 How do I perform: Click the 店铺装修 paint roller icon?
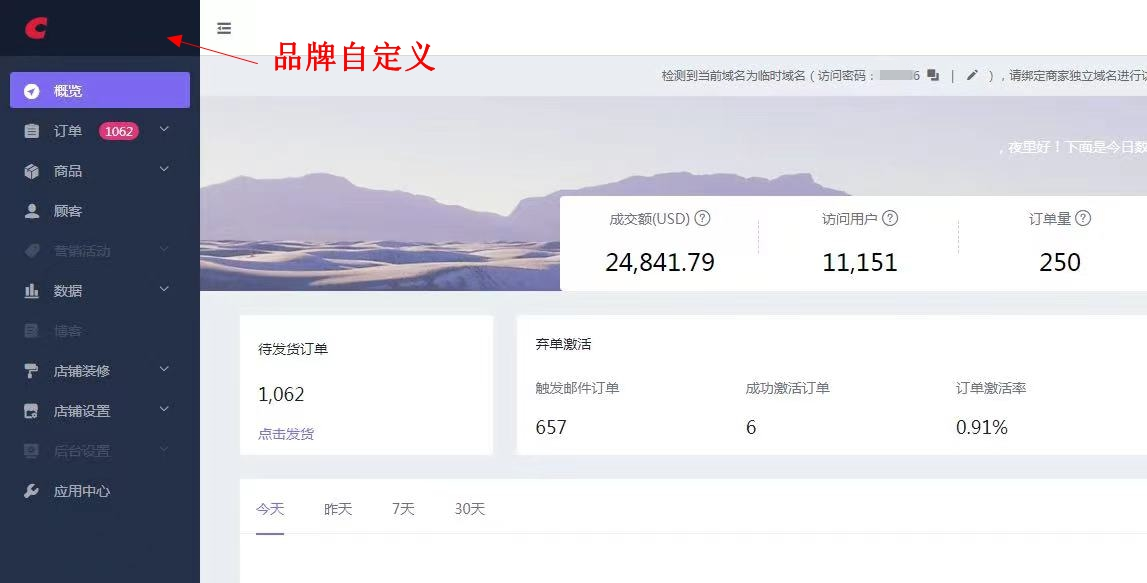(x=31, y=368)
